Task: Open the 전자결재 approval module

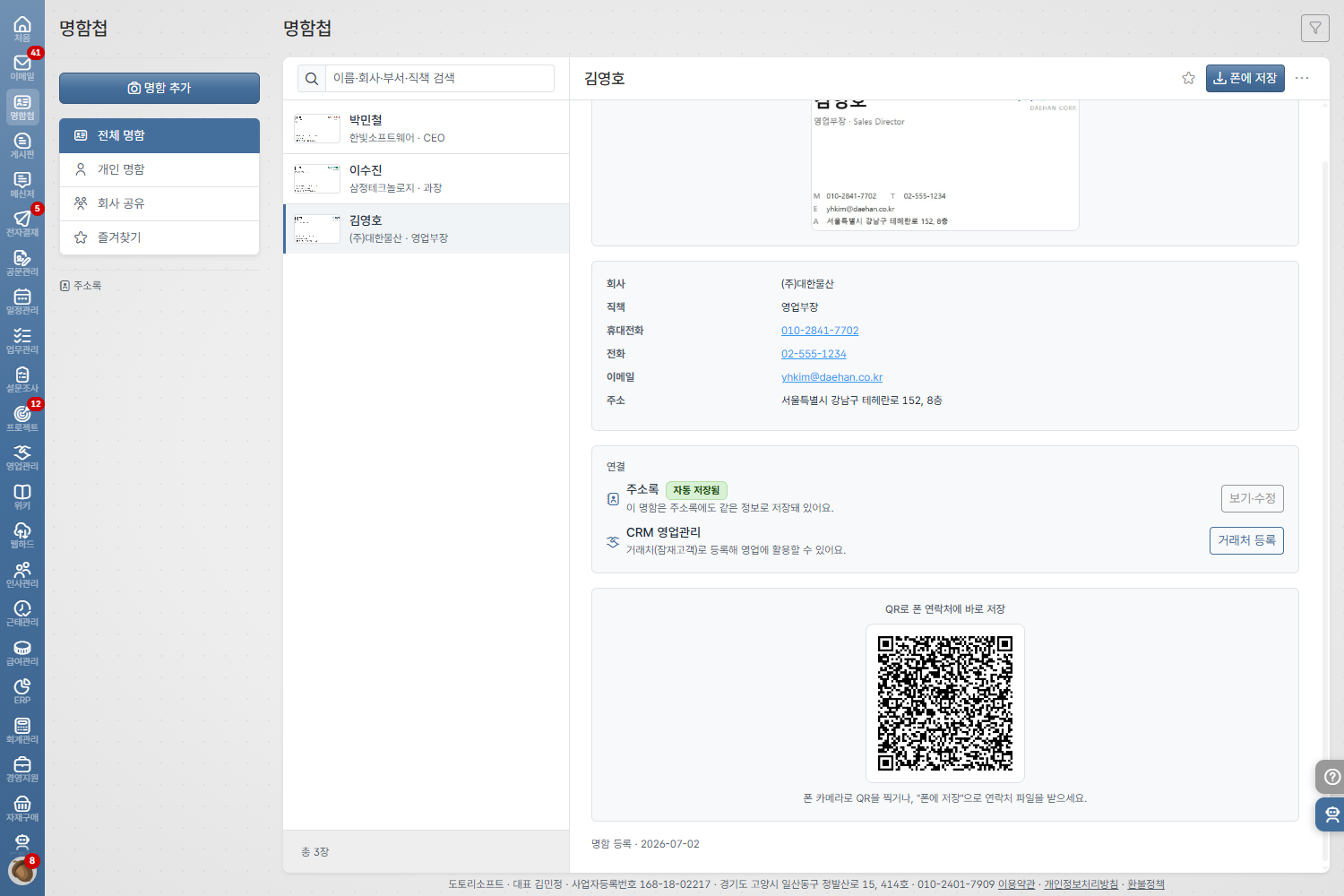Action: point(22,223)
